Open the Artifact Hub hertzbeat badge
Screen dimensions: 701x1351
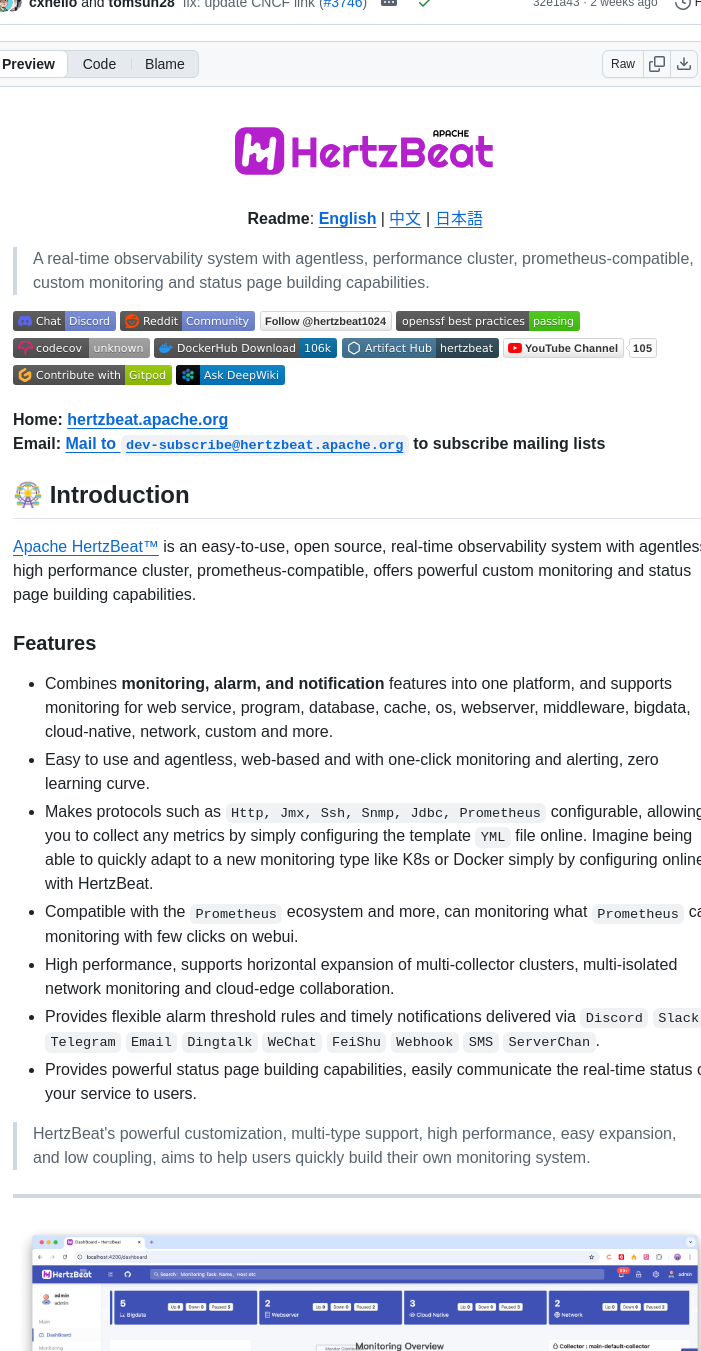[x=420, y=348]
